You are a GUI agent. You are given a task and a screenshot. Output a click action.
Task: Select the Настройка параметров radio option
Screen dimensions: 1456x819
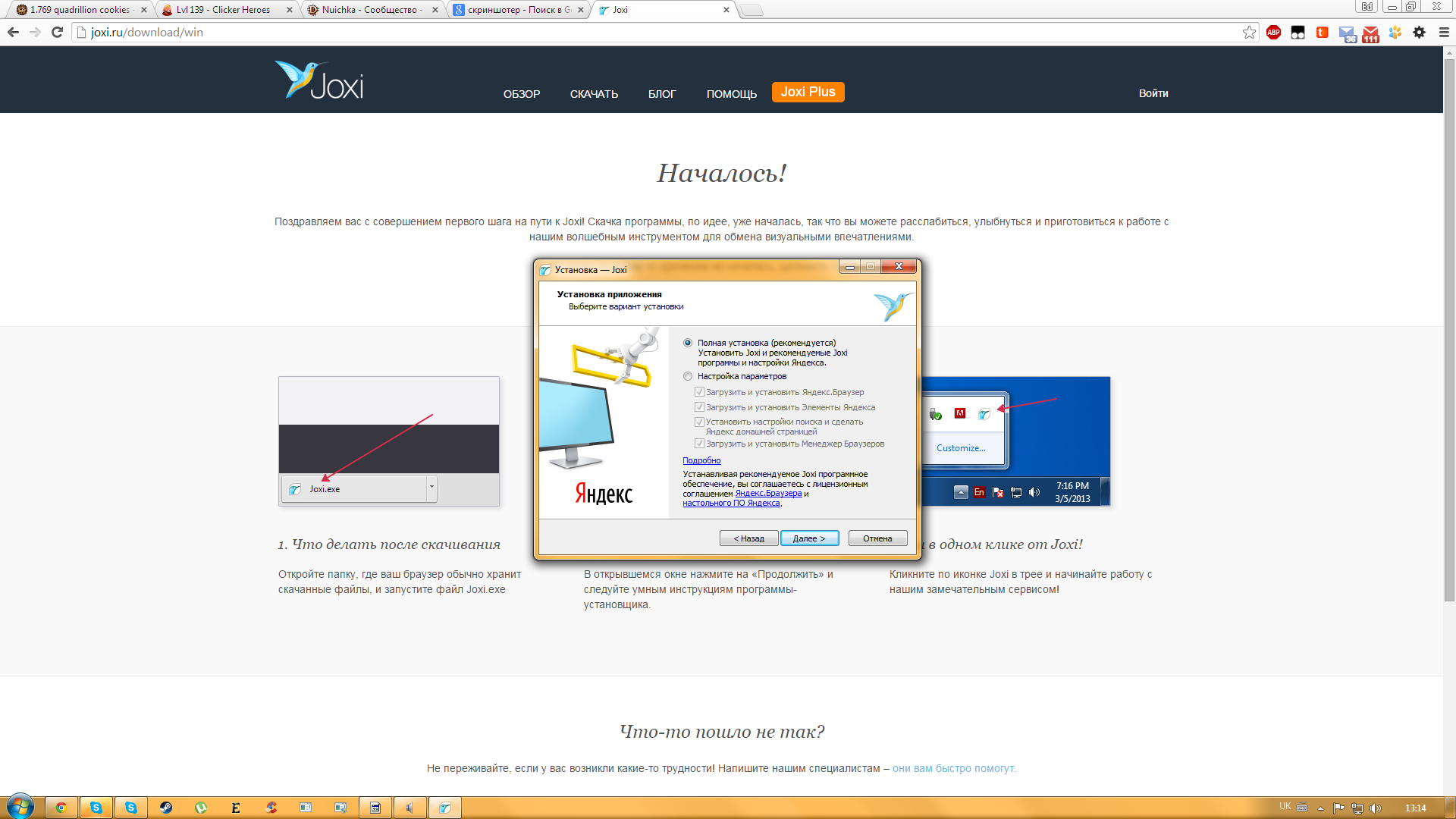point(688,376)
